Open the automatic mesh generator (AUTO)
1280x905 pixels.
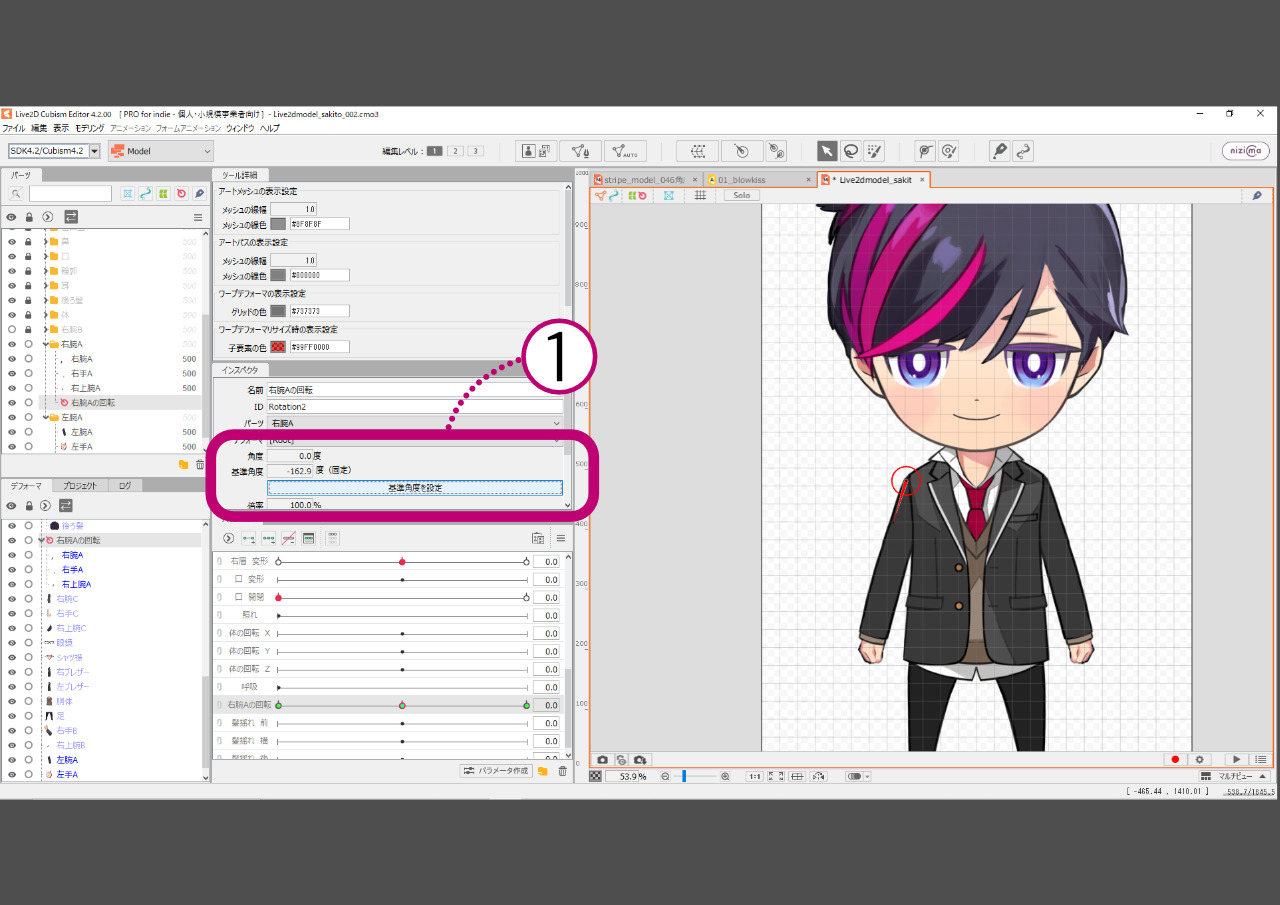(625, 151)
